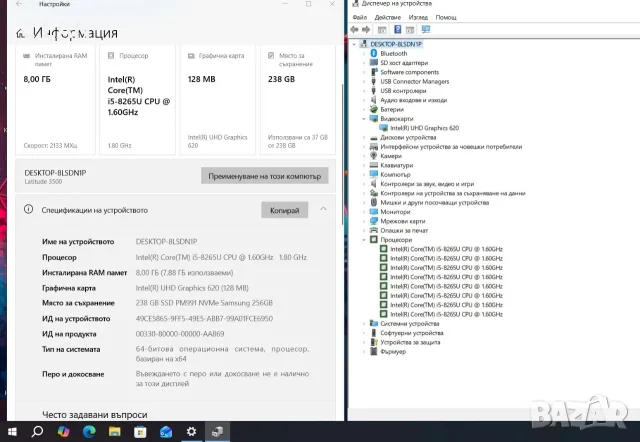The width and height of the screenshot is (640, 442).
Task: Select the Устройства за защита category
Action: (410, 342)
